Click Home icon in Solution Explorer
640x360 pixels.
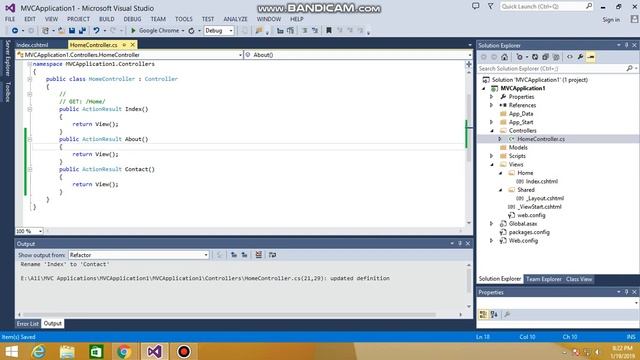504,57
